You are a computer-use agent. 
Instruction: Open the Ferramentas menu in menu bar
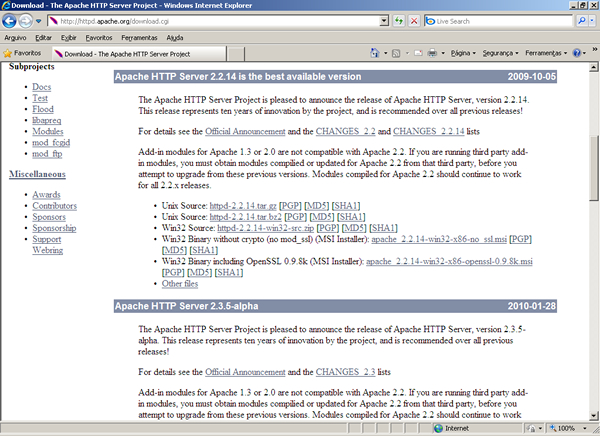[139, 38]
